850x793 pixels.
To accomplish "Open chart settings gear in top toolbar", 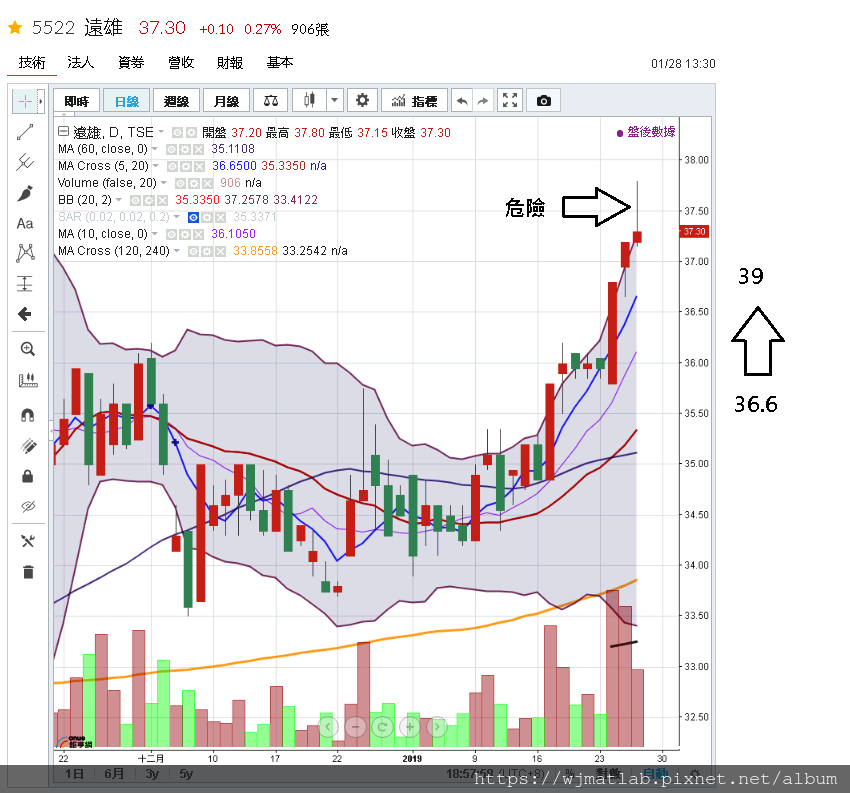I will pyautogui.click(x=362, y=100).
